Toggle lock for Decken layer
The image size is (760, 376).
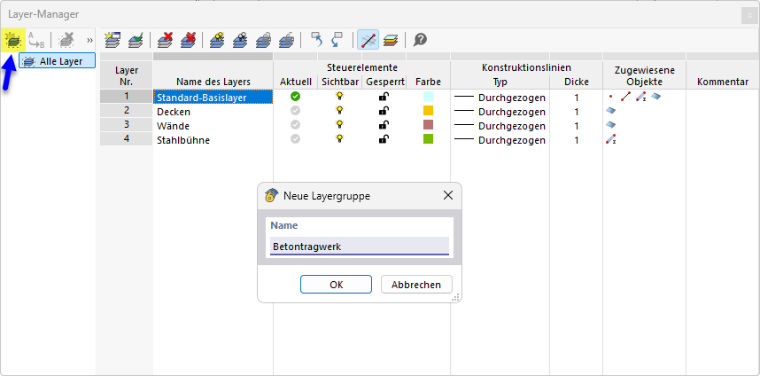[x=383, y=111]
